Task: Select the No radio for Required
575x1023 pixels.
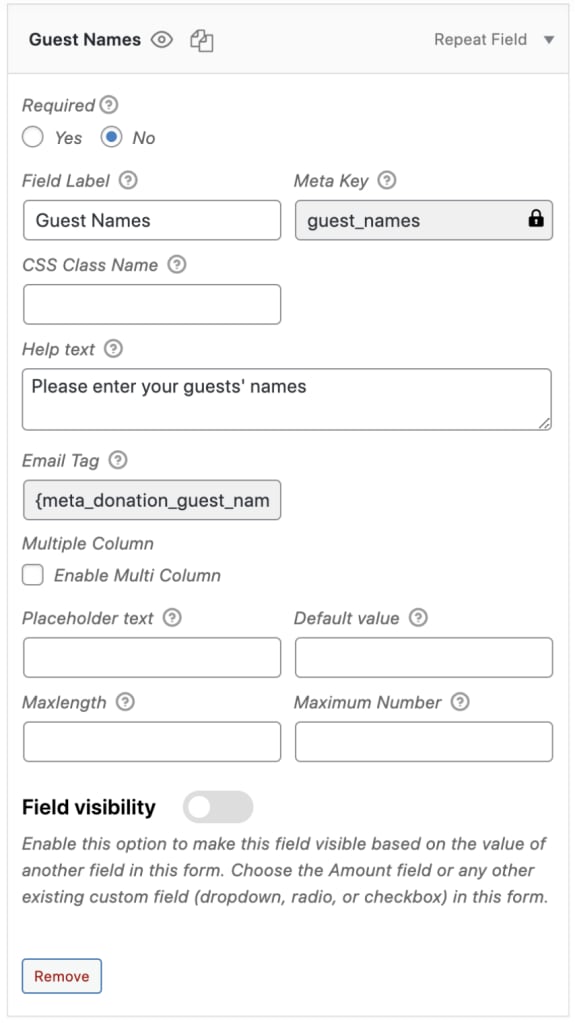Action: coord(111,137)
